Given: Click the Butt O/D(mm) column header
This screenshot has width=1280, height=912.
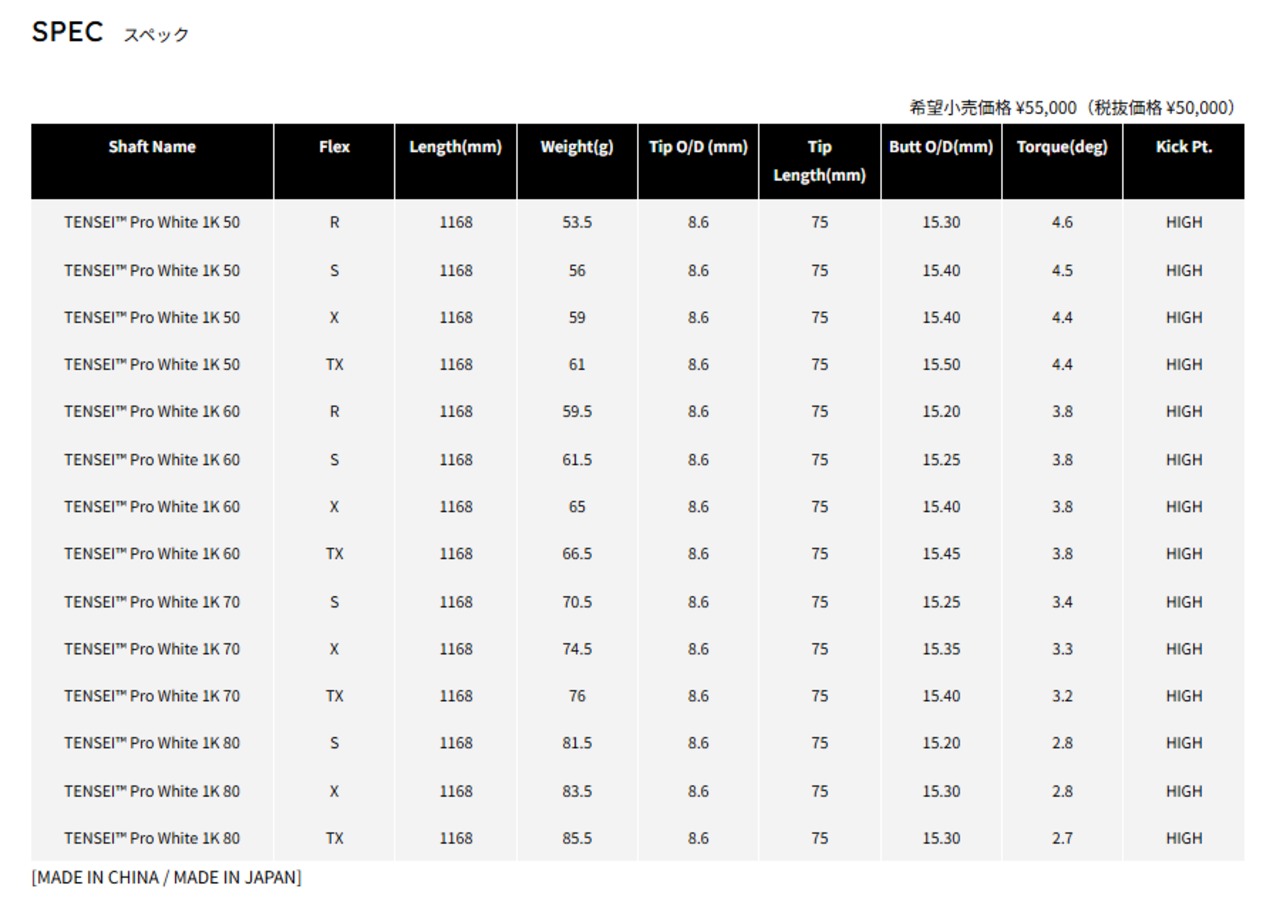Looking at the screenshot, I should coord(941,147).
